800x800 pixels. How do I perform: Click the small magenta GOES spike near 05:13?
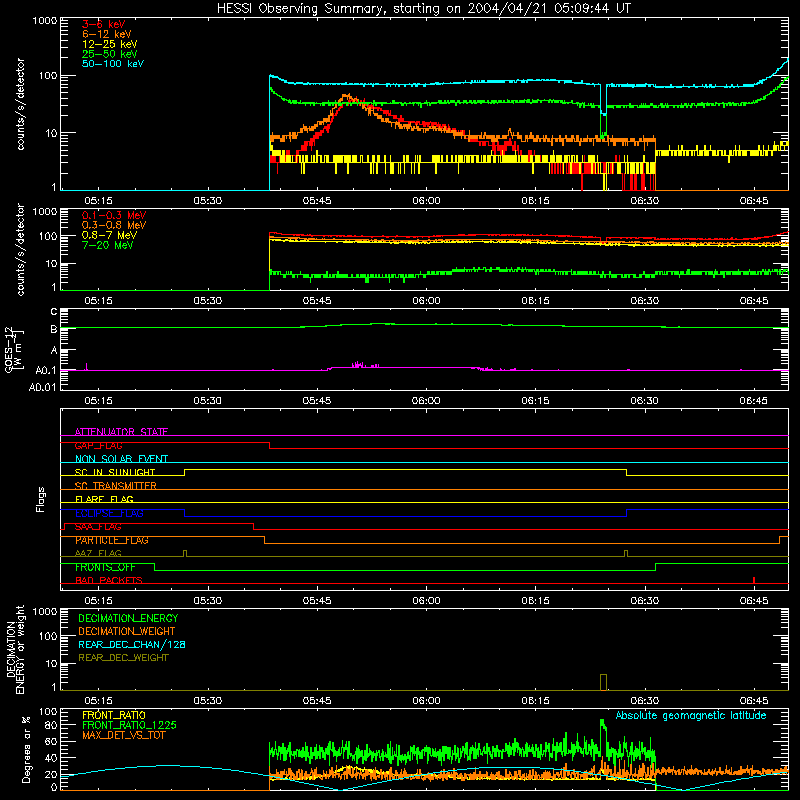87,366
